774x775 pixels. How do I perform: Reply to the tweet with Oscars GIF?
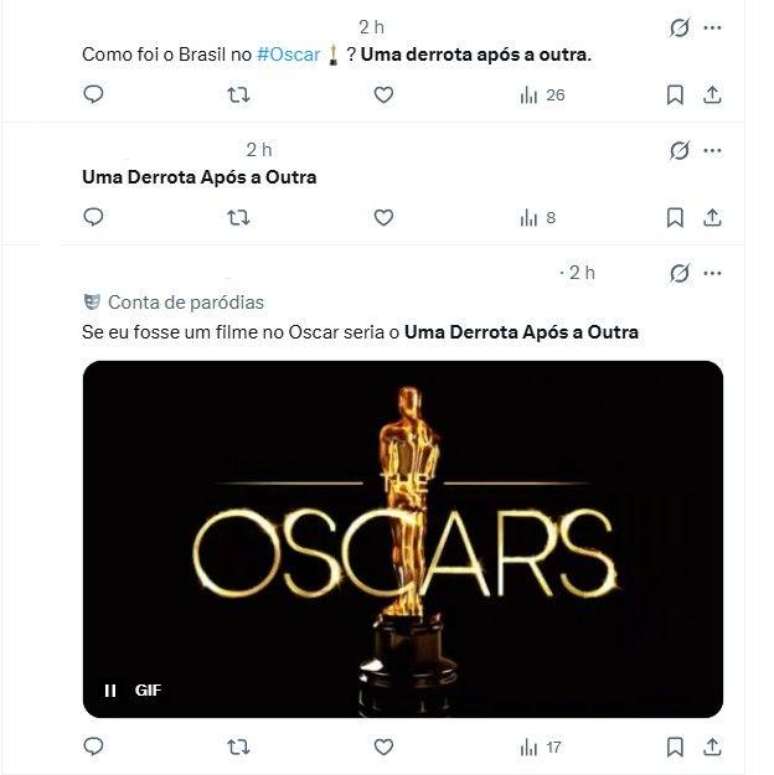(x=93, y=746)
